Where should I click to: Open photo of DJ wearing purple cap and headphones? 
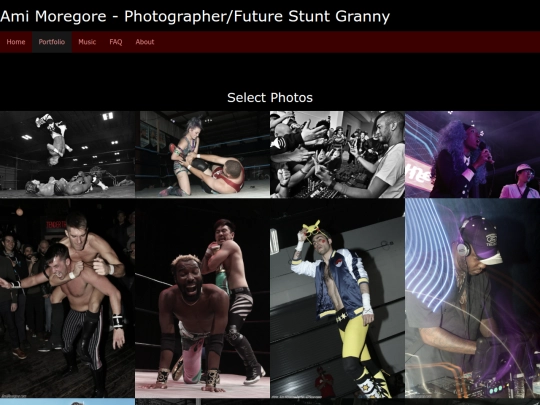[472, 298]
